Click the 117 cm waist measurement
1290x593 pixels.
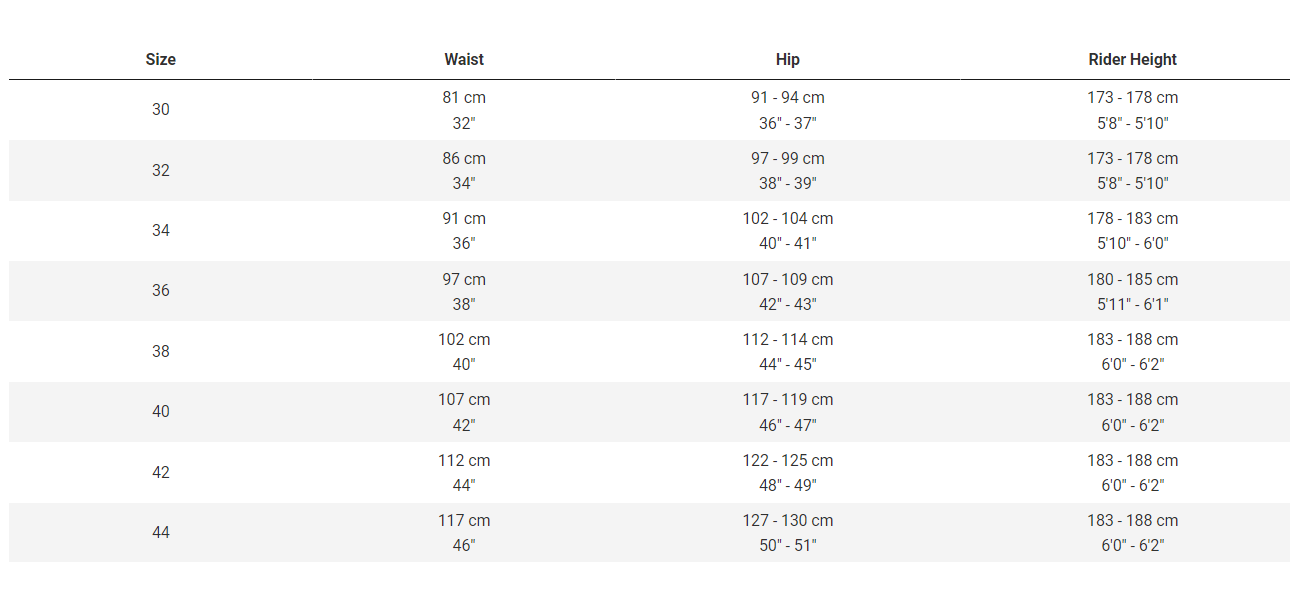(x=464, y=520)
